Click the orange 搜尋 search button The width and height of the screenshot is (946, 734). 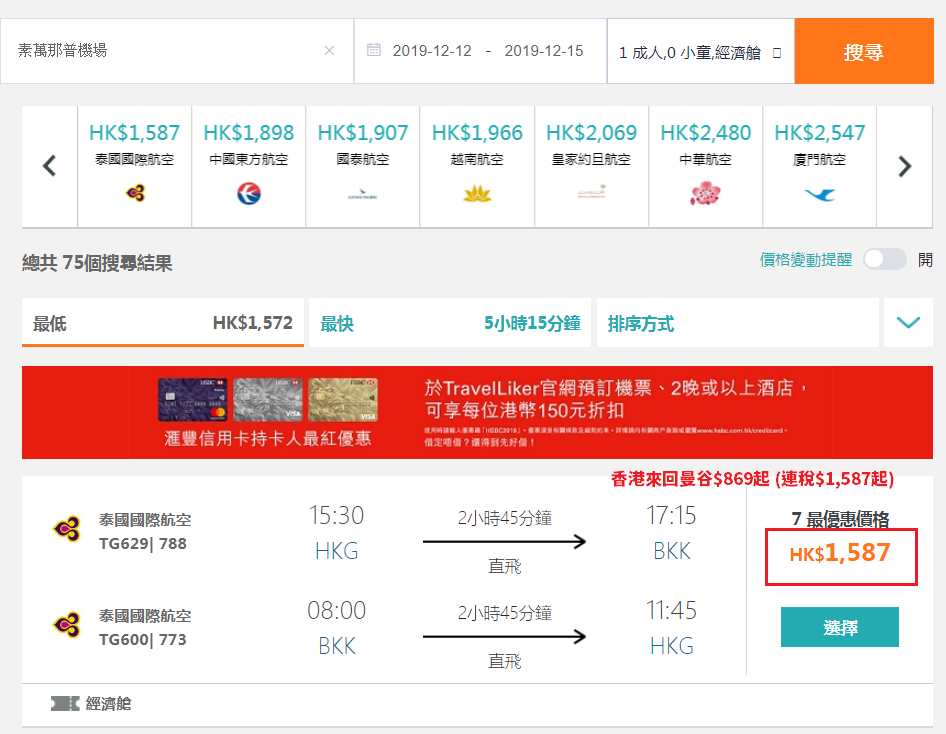pyautogui.click(x=864, y=51)
